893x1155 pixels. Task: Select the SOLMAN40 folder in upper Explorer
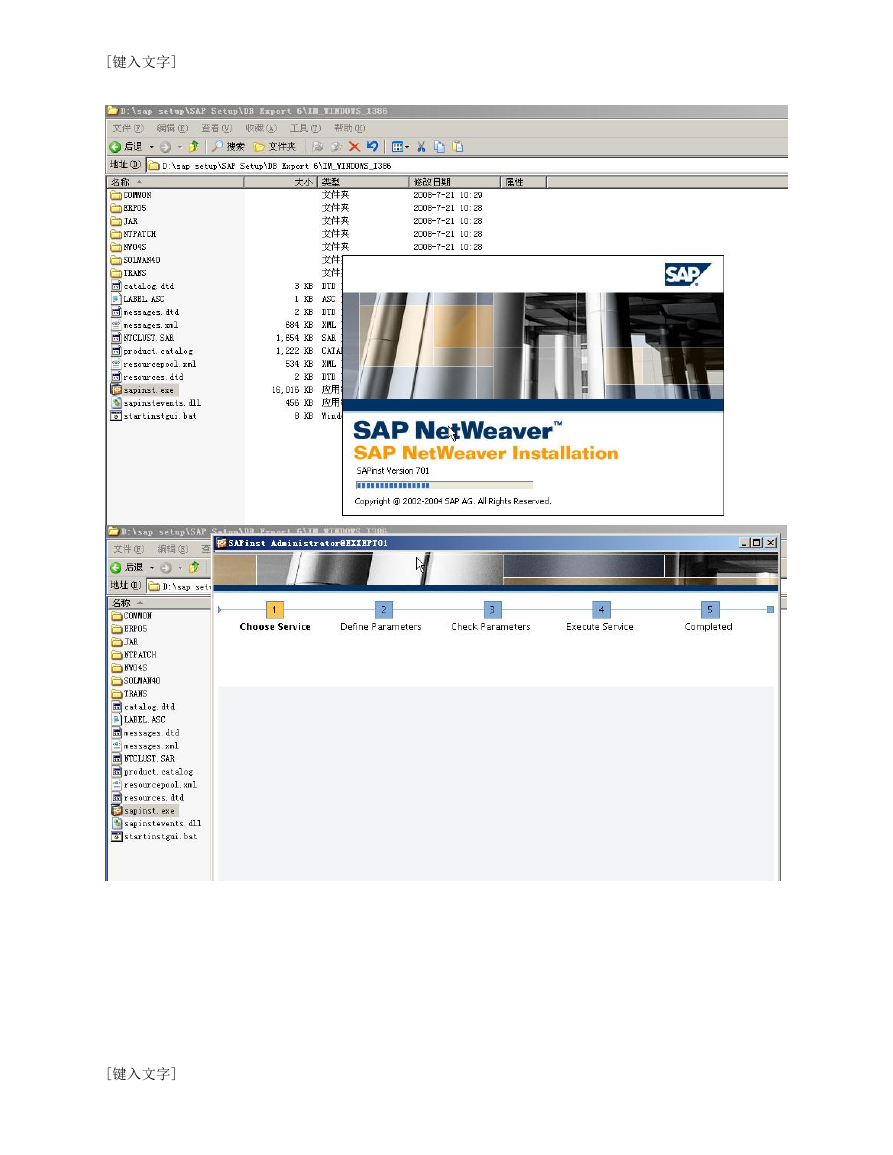tap(136, 260)
